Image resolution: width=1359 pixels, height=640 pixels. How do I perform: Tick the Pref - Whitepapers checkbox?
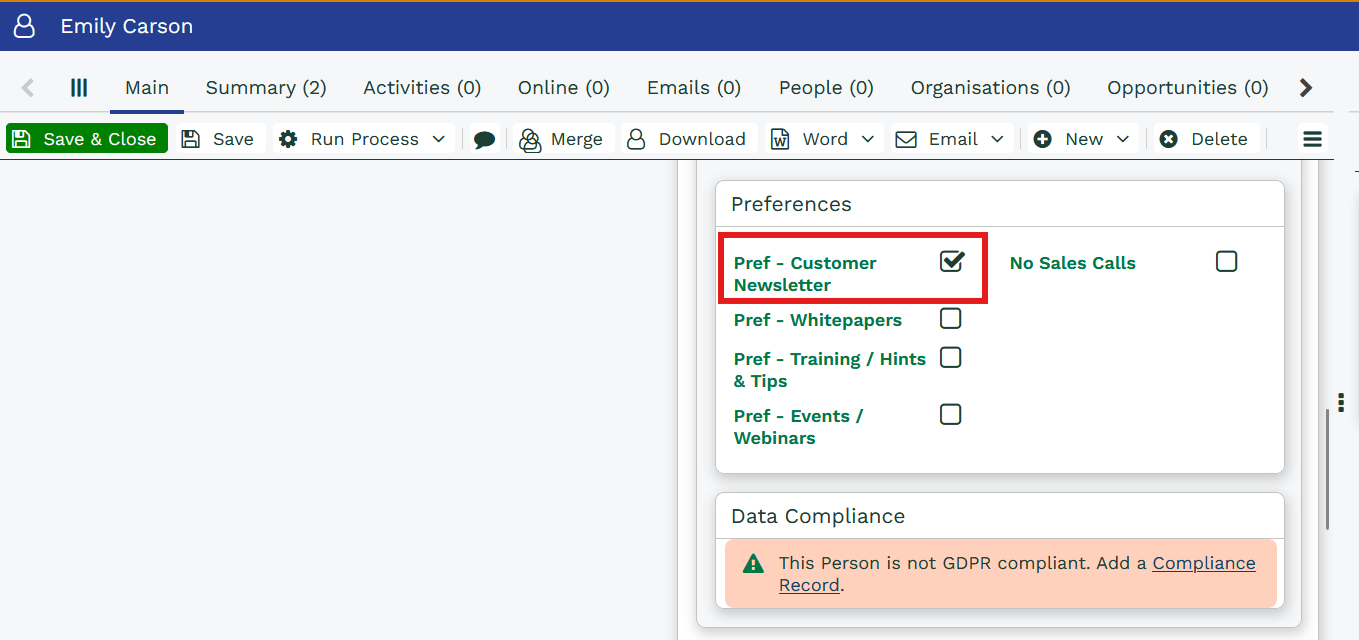951,319
